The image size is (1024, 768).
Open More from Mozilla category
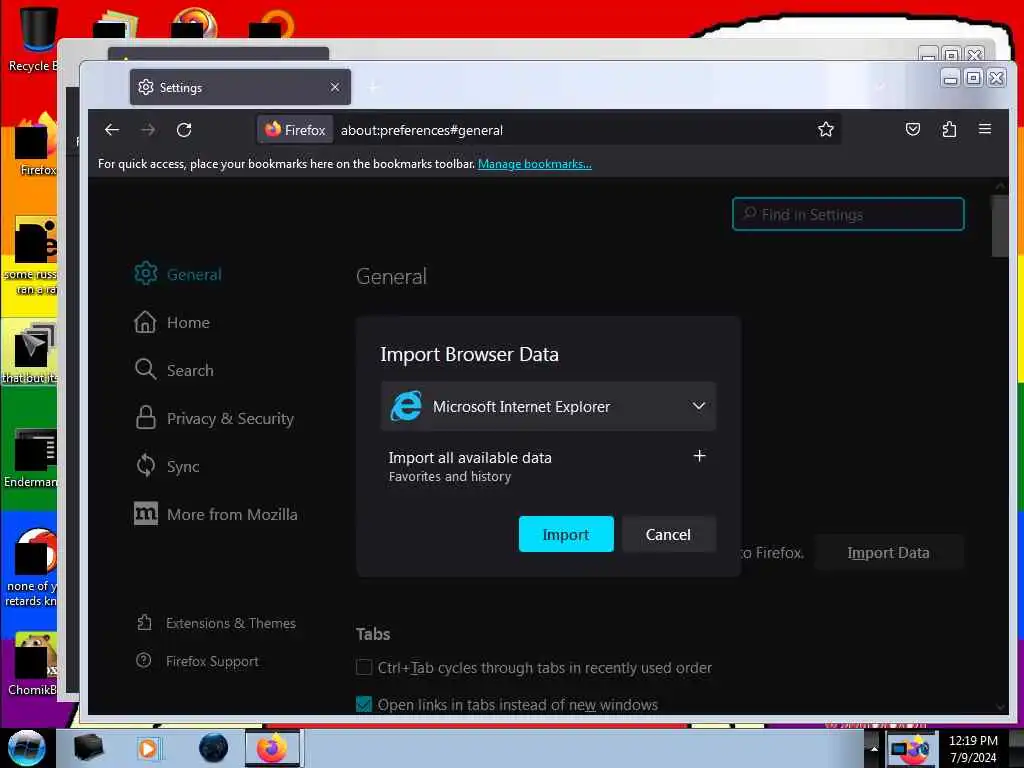pos(216,514)
